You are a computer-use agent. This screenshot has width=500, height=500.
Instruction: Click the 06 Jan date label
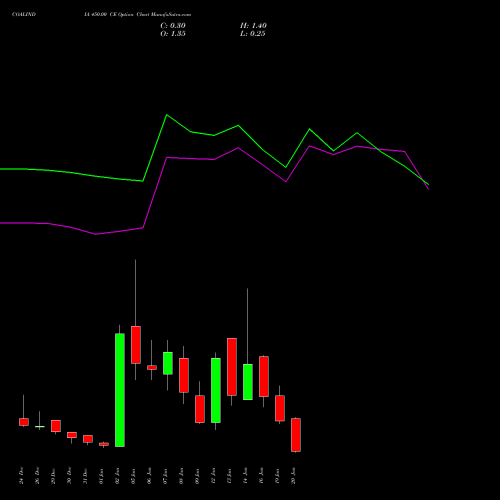coord(150,476)
